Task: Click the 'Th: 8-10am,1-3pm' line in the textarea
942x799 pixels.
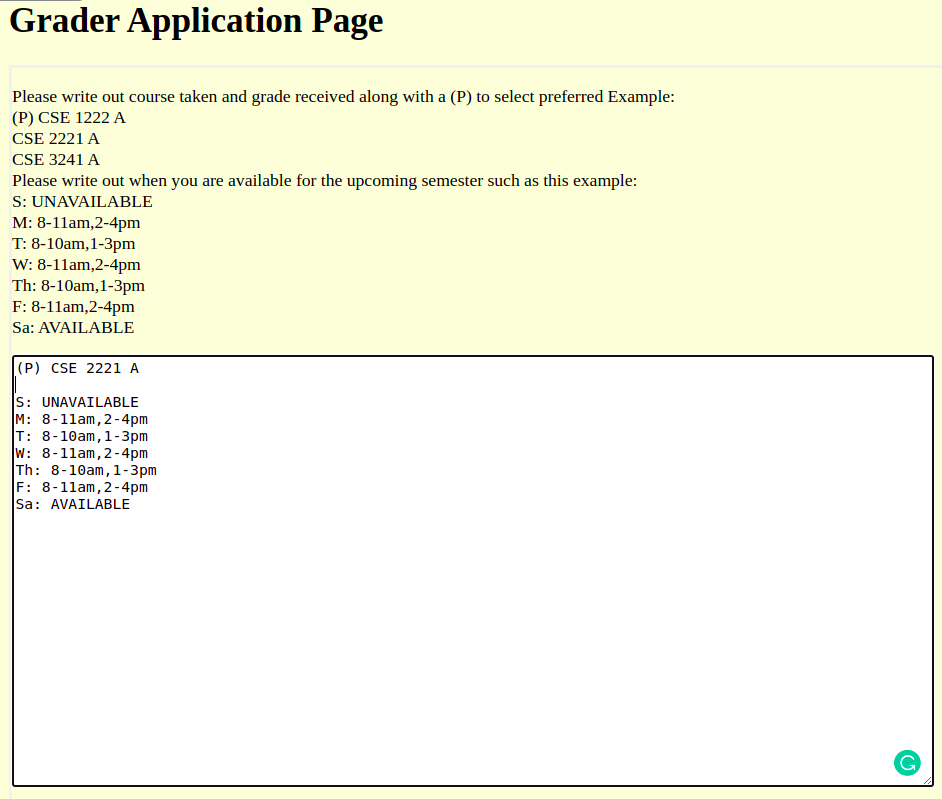Action: [x=84, y=470]
